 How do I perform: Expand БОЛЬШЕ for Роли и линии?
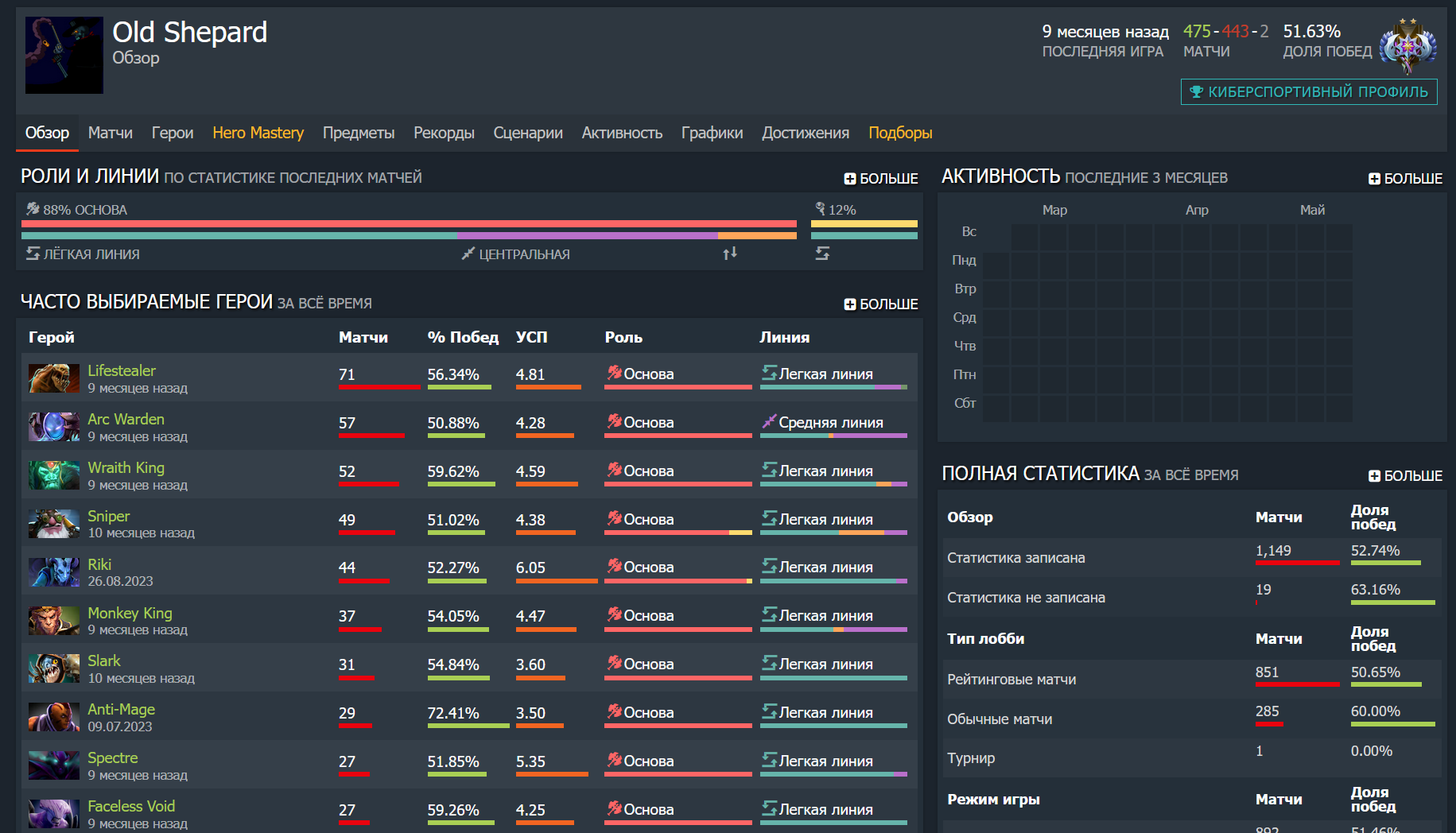click(x=881, y=178)
